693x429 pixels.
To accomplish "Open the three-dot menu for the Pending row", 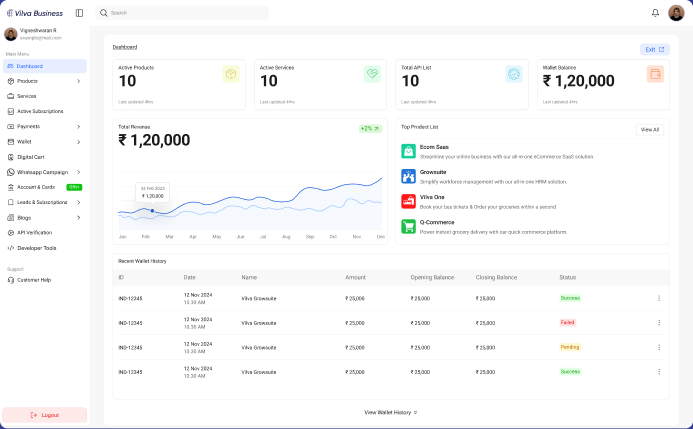I will click(659, 347).
